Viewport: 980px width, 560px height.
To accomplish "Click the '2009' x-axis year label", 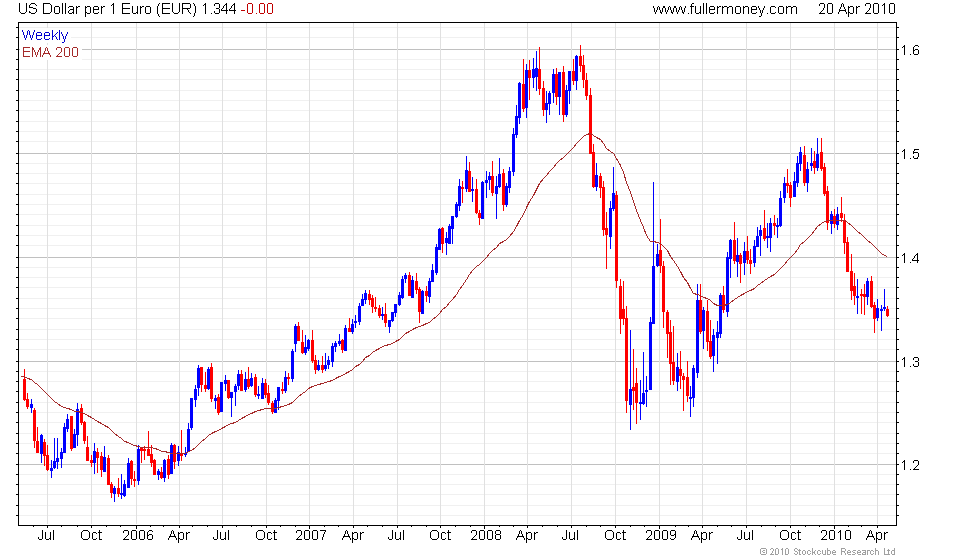I will [661, 536].
